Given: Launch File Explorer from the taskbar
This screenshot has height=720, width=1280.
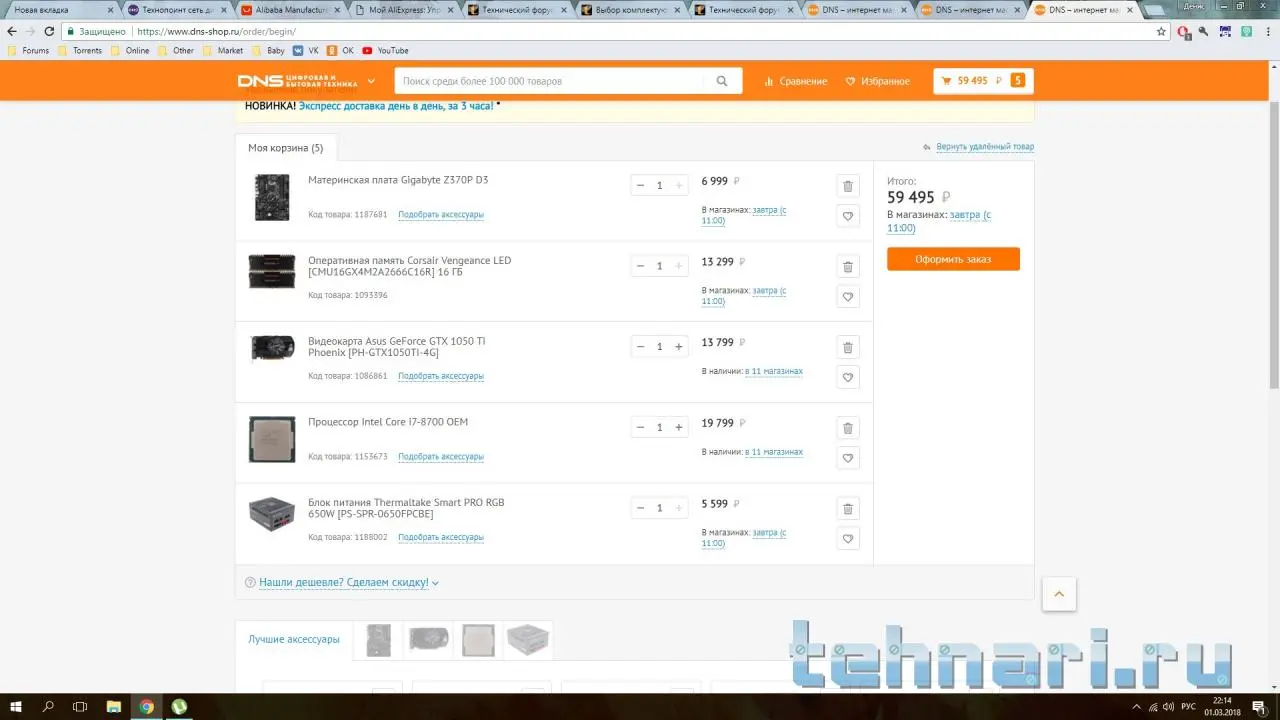Looking at the screenshot, I should pyautogui.click(x=113, y=707).
